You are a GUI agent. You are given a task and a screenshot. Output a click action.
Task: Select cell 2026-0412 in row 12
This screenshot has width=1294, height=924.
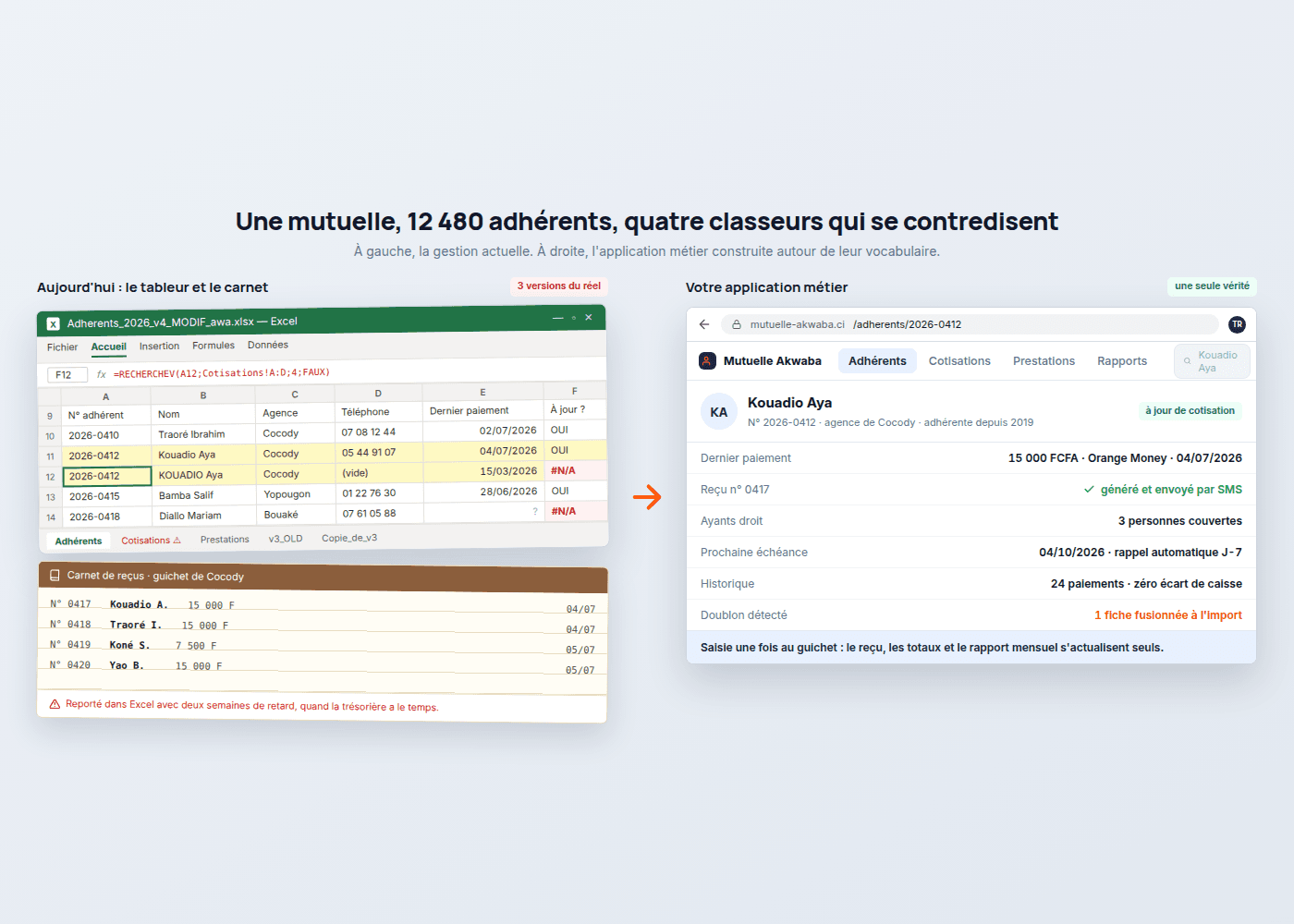coord(107,476)
